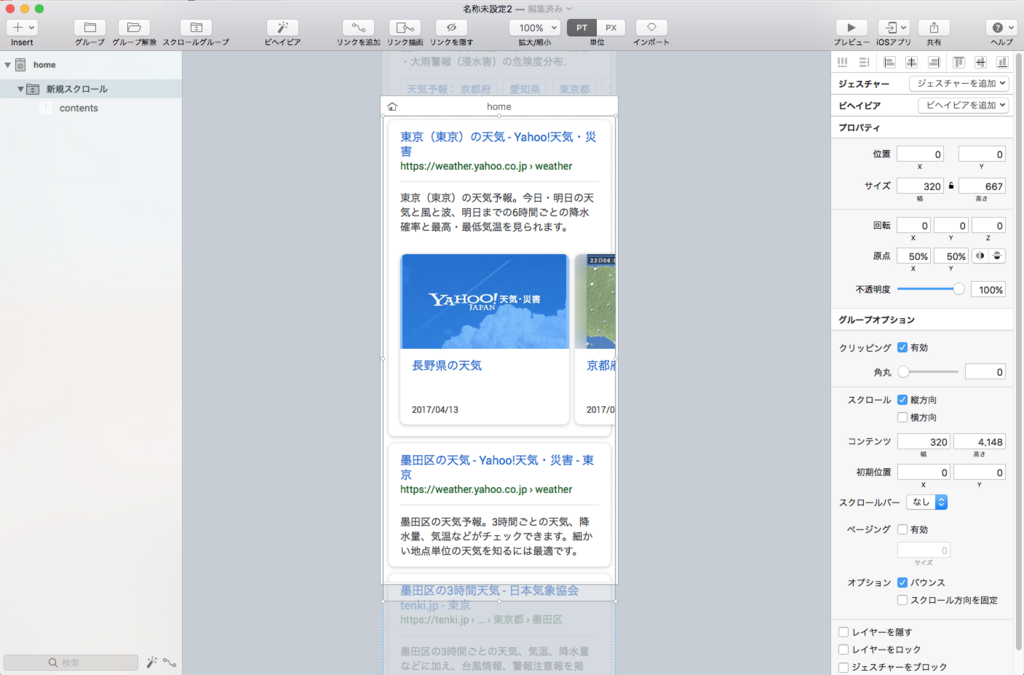Screen dimensions: 1024x675
Task: Click the 編集済み title dropdown arrow
Action: [x=569, y=9]
